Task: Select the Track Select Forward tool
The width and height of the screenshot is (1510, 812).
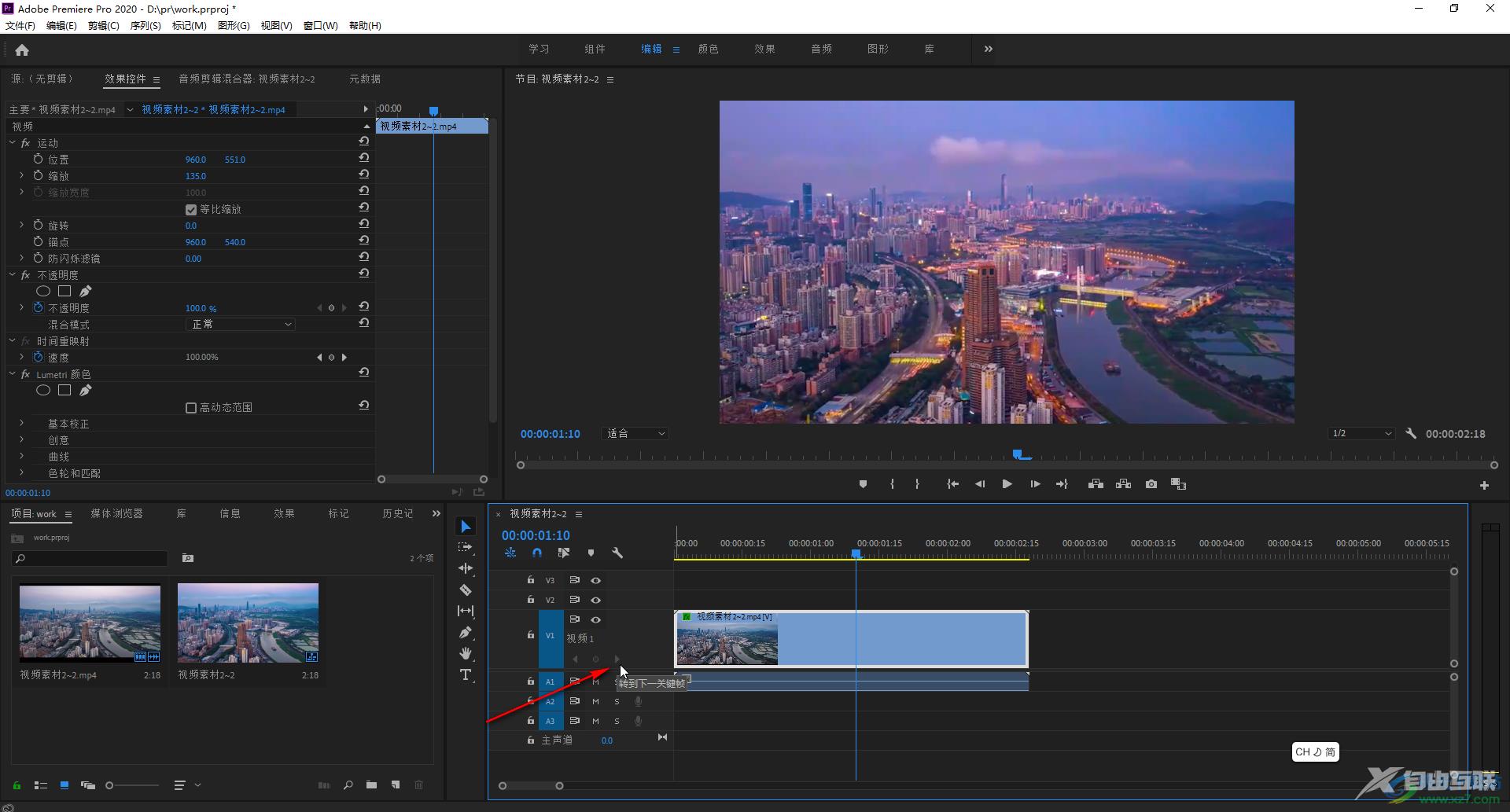Action: click(466, 547)
